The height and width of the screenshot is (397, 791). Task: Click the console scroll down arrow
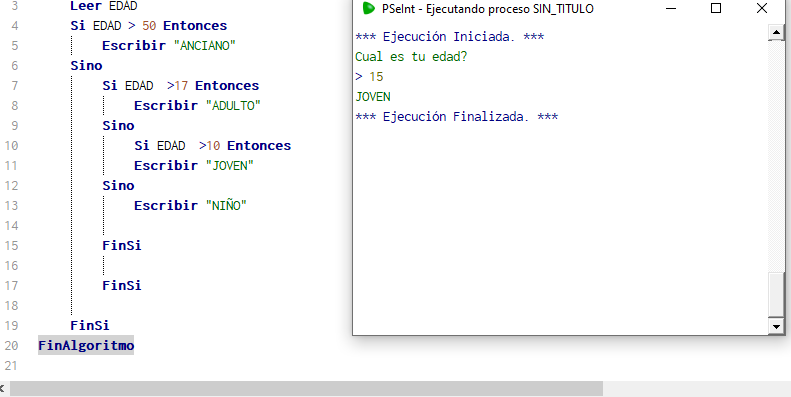click(x=776, y=326)
